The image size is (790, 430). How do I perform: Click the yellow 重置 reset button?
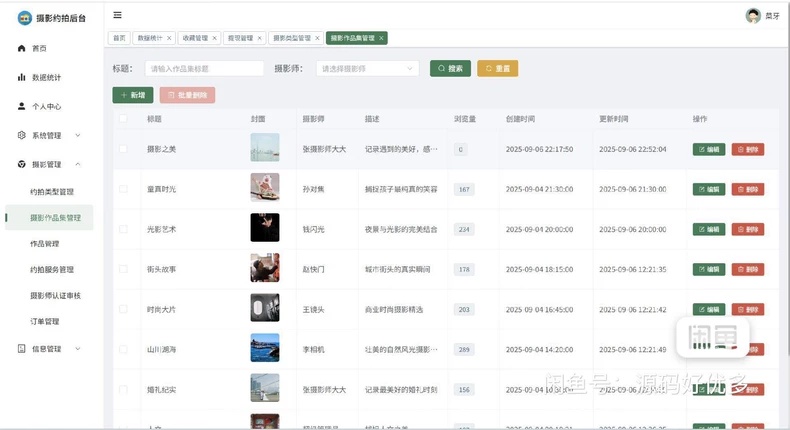point(497,69)
